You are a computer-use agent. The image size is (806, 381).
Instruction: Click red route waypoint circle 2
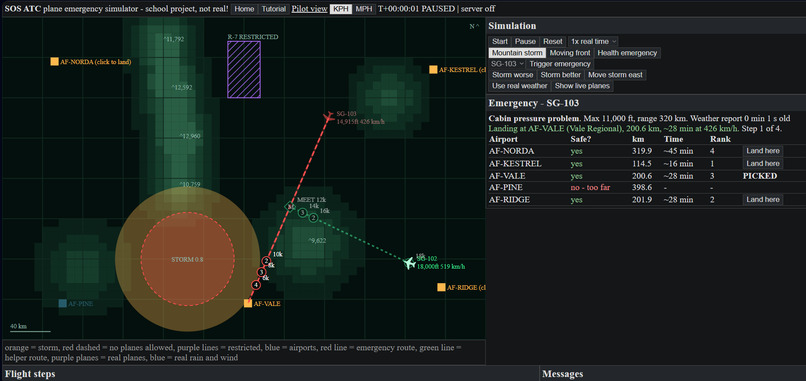click(x=266, y=261)
